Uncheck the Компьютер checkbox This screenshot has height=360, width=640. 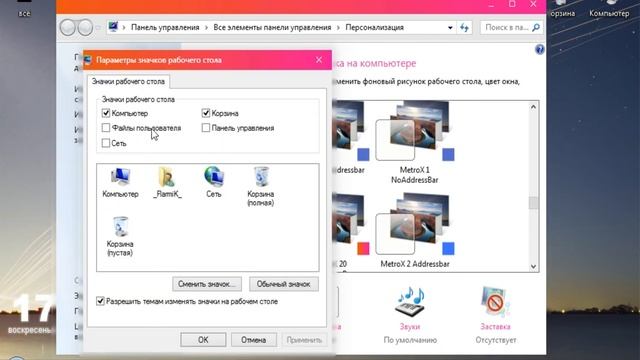[x=106, y=113]
